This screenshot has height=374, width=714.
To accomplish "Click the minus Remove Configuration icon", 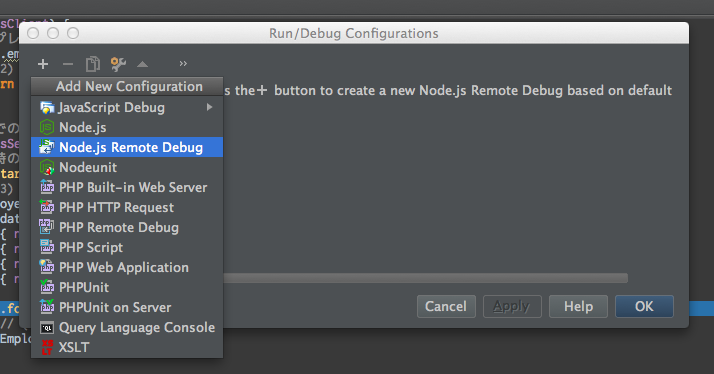I will click(68, 64).
